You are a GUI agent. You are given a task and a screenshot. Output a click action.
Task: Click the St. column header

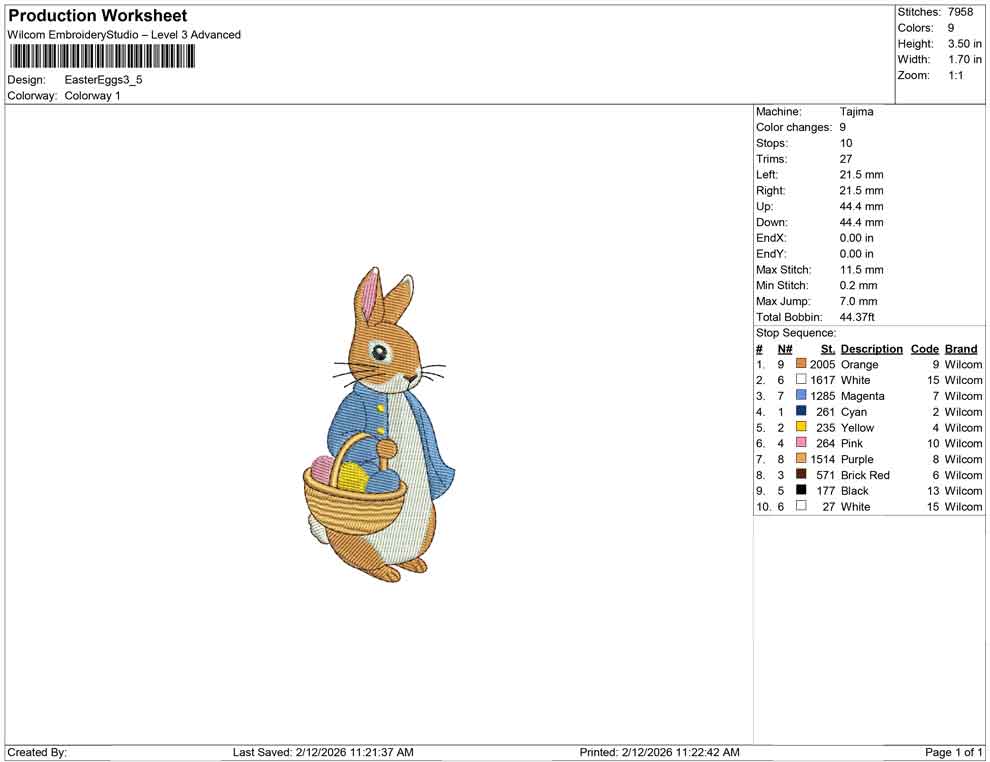827,349
